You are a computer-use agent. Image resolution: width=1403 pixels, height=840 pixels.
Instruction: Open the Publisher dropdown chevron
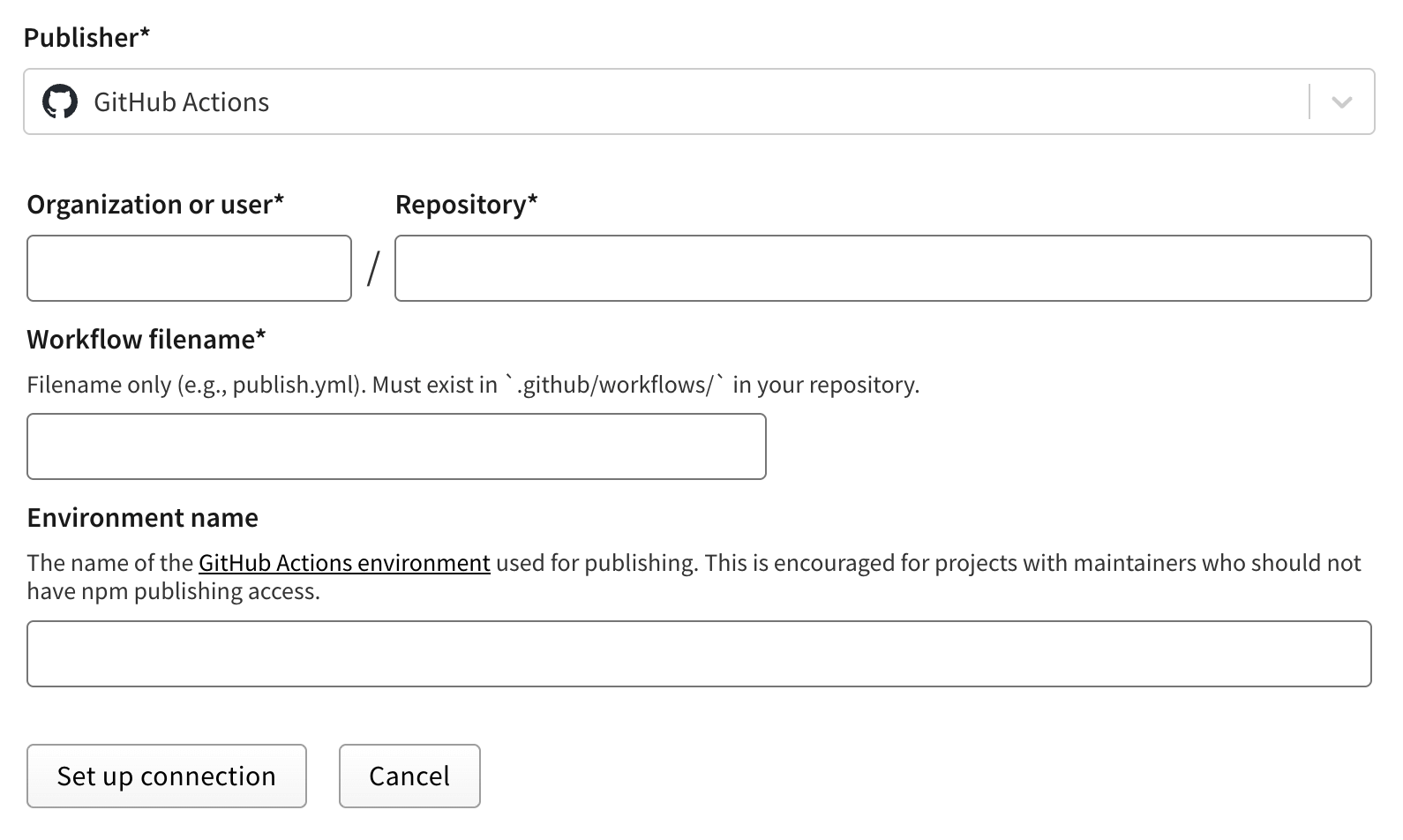point(1342,102)
